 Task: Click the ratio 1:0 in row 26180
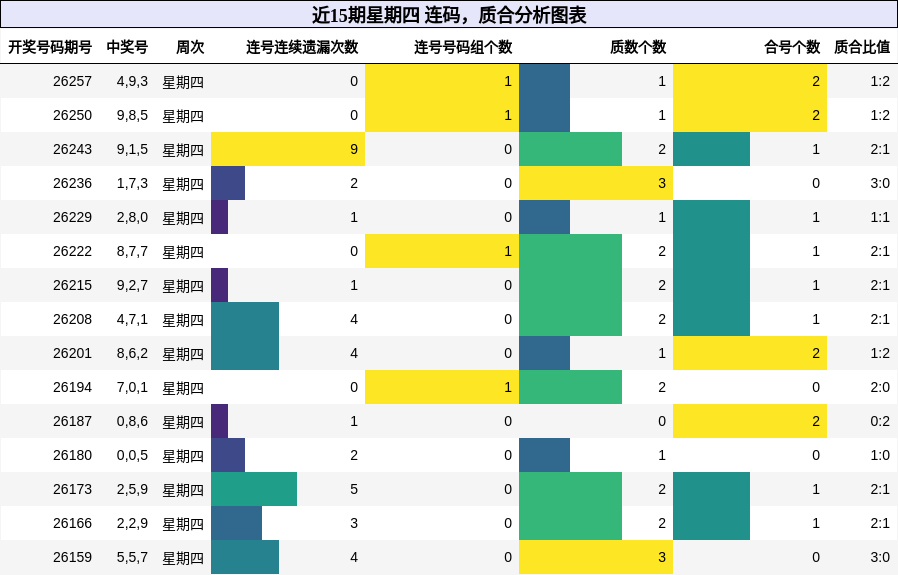[880, 455]
